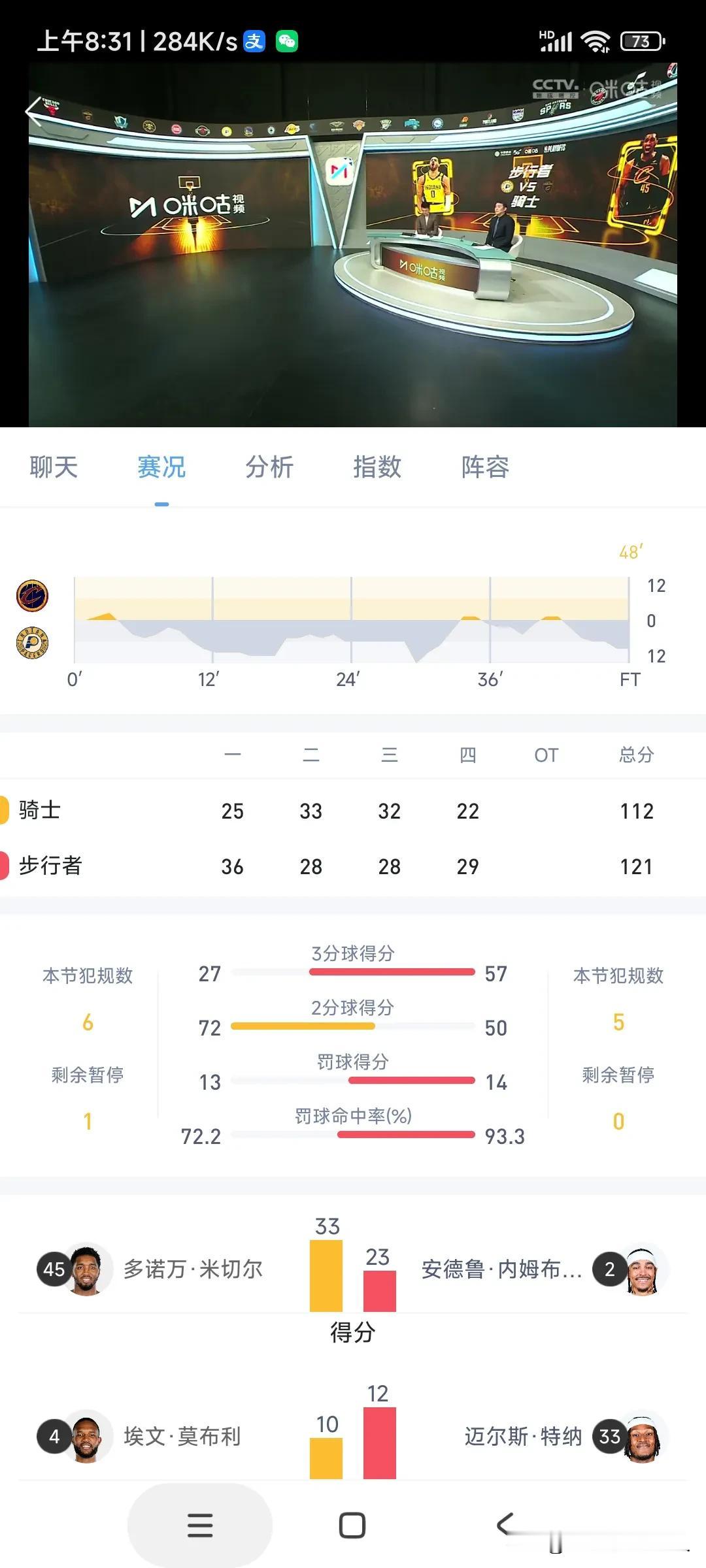Tap the back arrow over the video
Screen dimensions: 706x1568
click(x=34, y=112)
